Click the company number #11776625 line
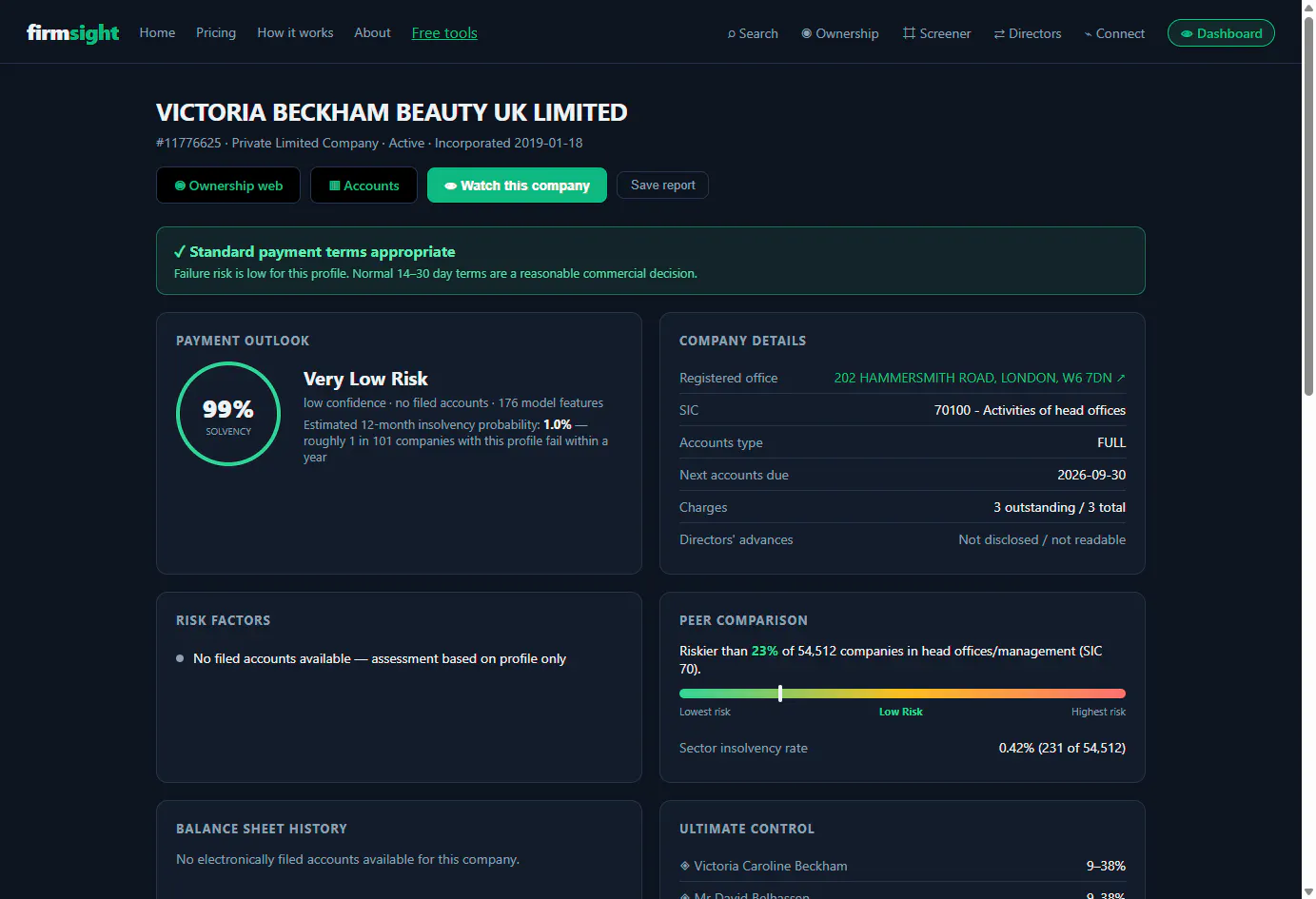The height and width of the screenshot is (899, 1316). click(x=369, y=143)
